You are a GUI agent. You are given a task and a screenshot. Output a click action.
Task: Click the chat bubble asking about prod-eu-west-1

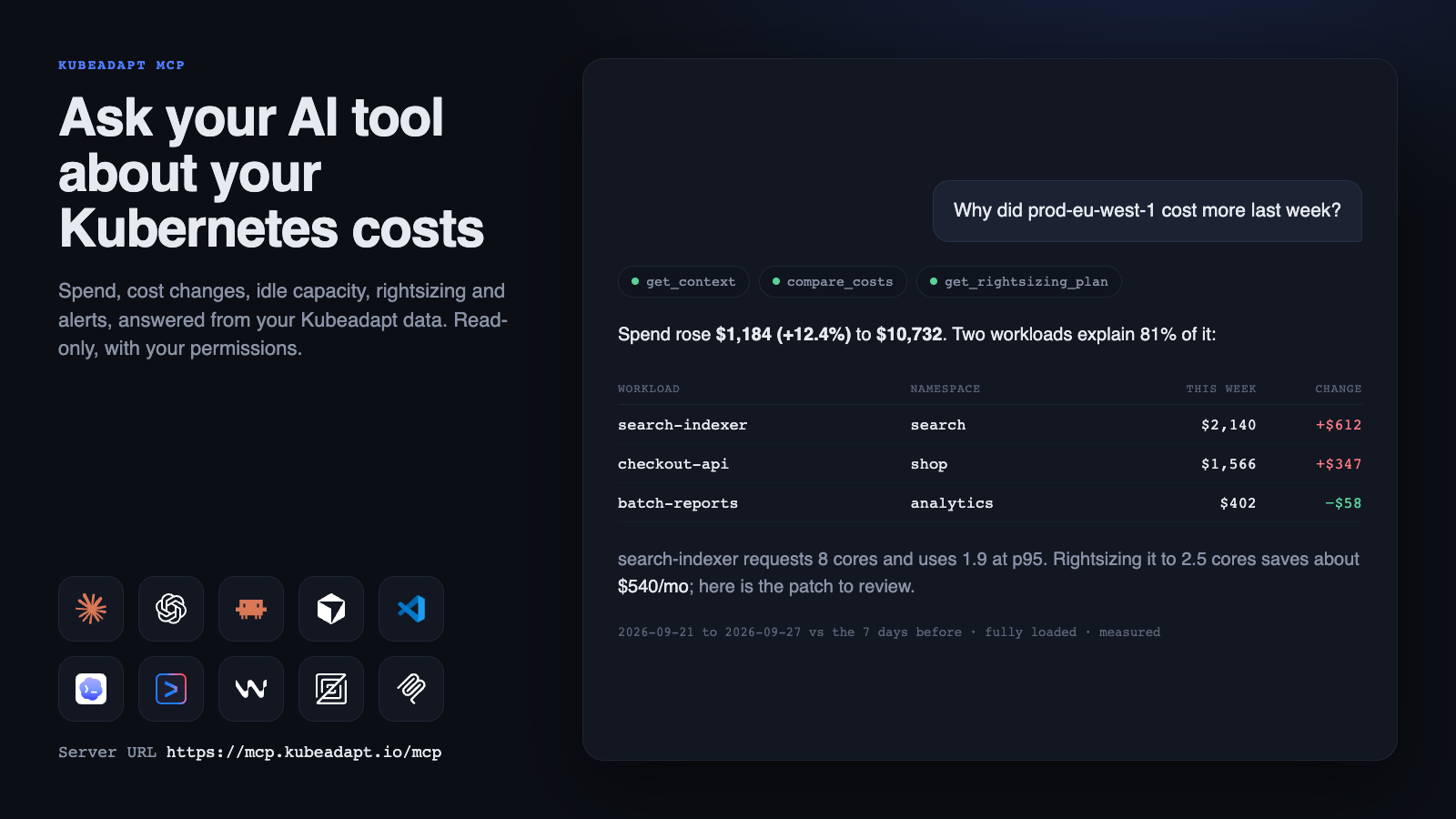(1148, 211)
